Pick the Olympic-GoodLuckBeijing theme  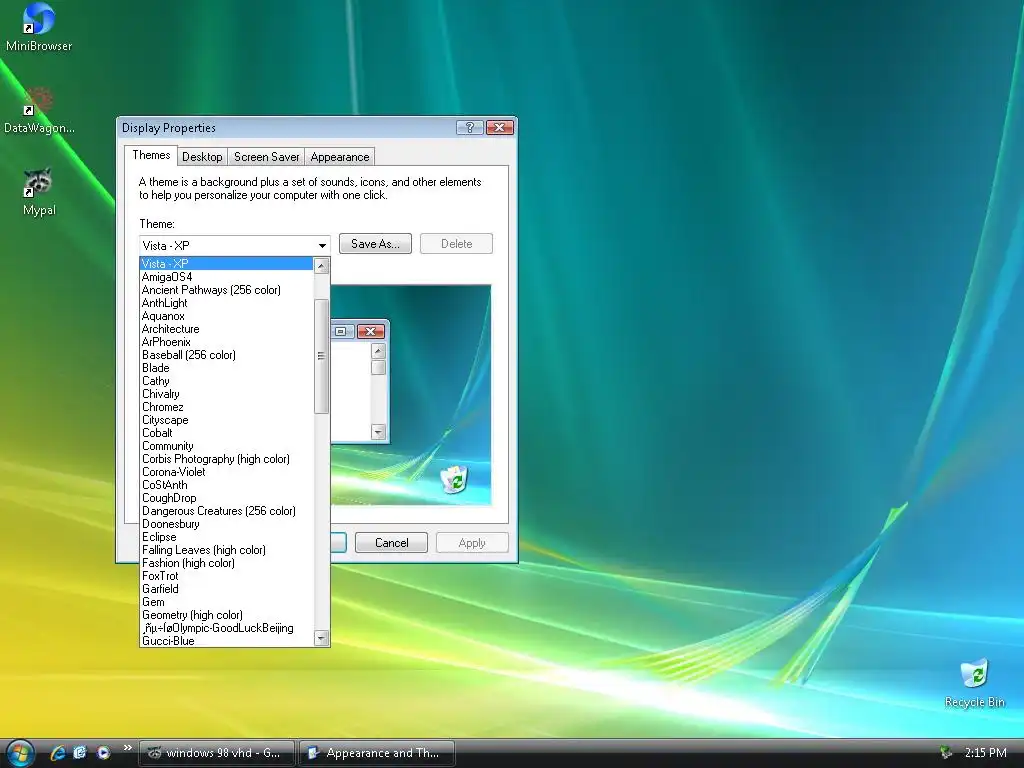click(x=227, y=628)
